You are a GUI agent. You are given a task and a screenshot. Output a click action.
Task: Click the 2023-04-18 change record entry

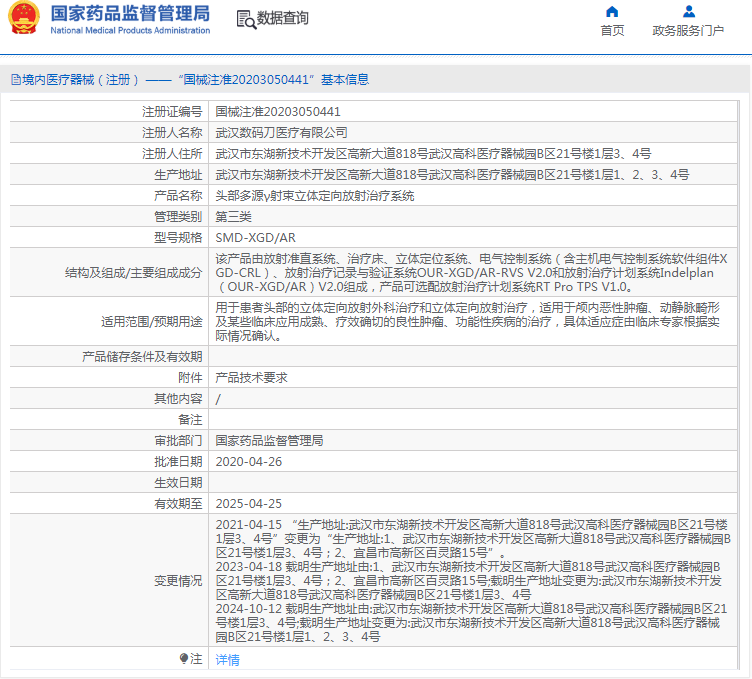pos(469,581)
